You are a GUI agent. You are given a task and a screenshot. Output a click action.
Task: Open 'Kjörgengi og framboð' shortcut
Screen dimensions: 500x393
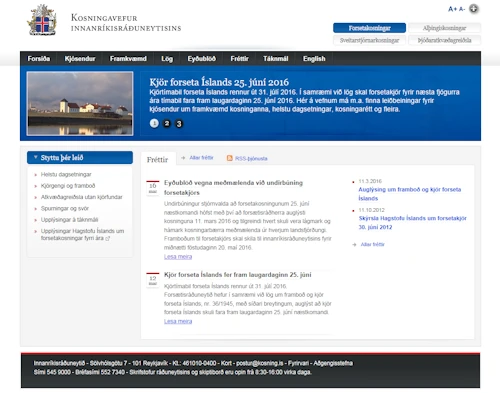click(68, 186)
